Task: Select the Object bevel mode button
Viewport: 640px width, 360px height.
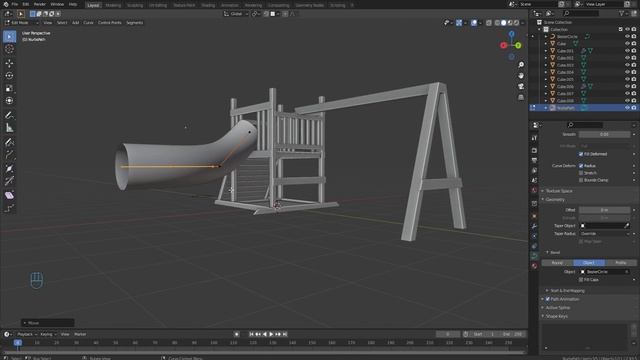Action: click(589, 263)
